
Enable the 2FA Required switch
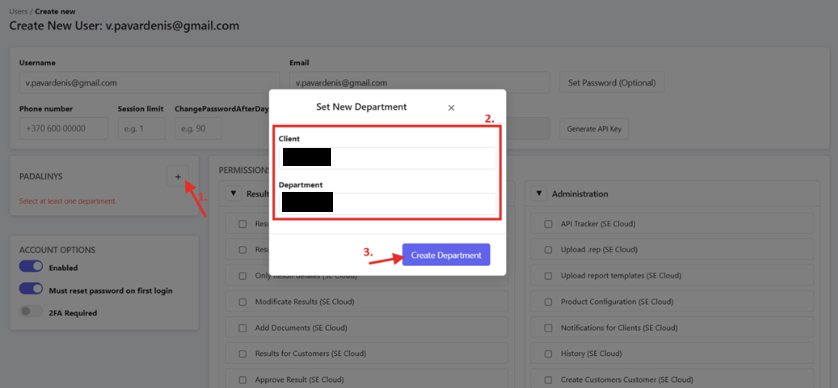31,312
